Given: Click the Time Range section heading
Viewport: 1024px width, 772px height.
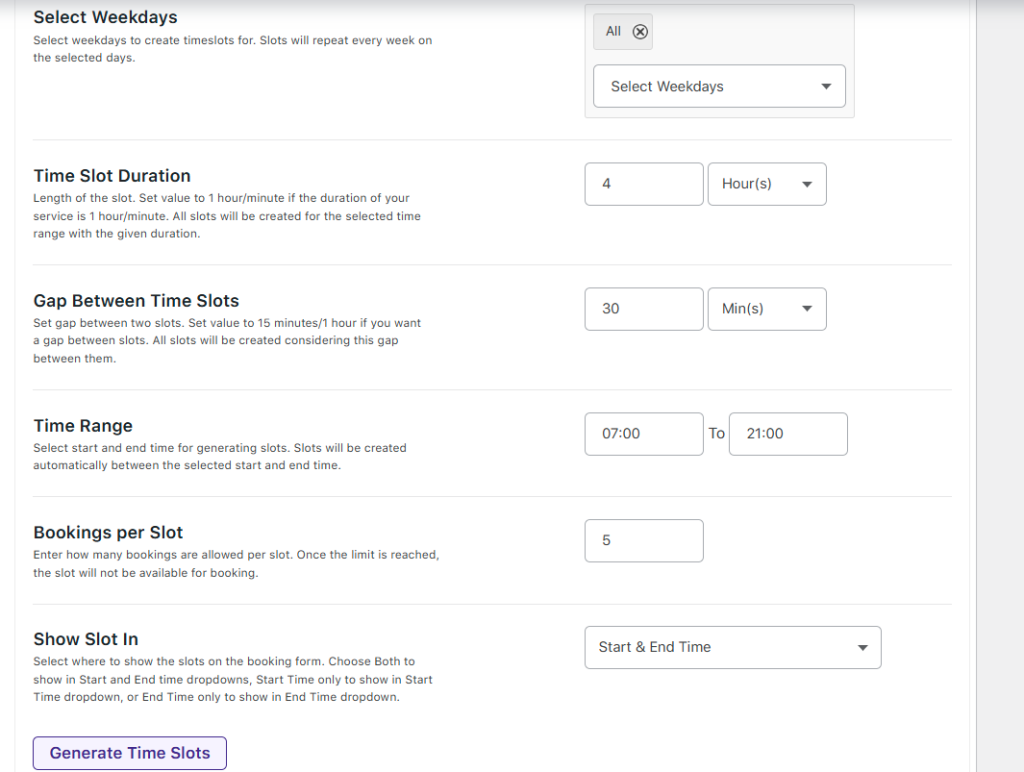Looking at the screenshot, I should 83,426.
